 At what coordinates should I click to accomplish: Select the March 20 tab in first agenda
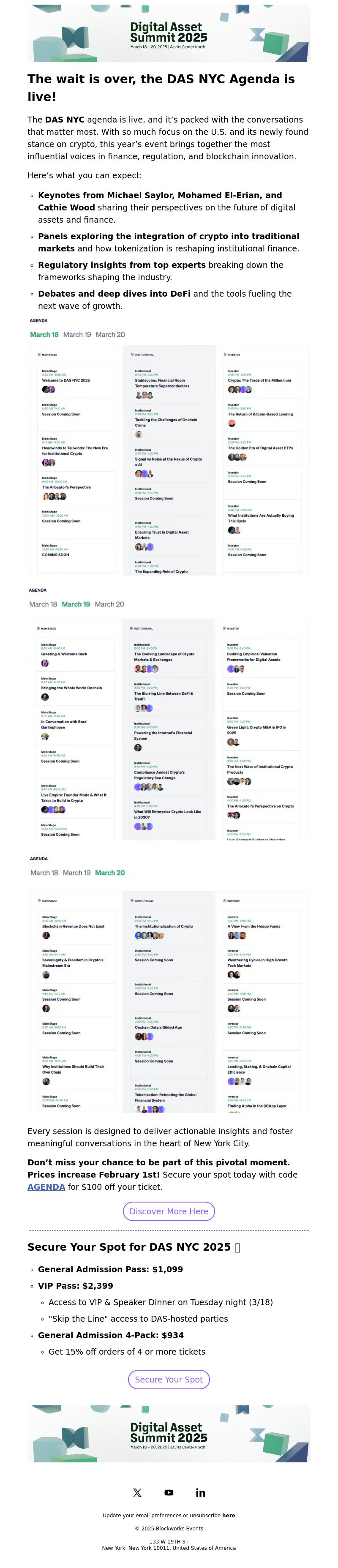[x=110, y=334]
